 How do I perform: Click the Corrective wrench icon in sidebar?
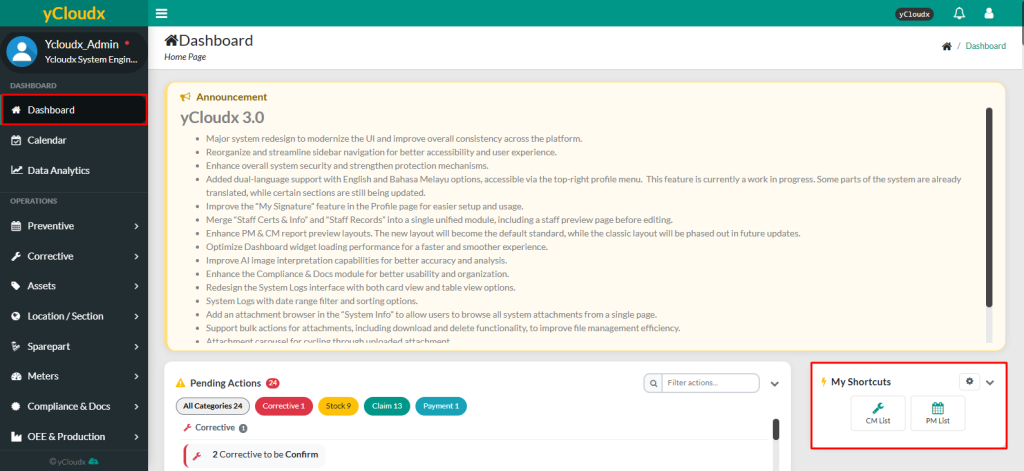pos(16,256)
